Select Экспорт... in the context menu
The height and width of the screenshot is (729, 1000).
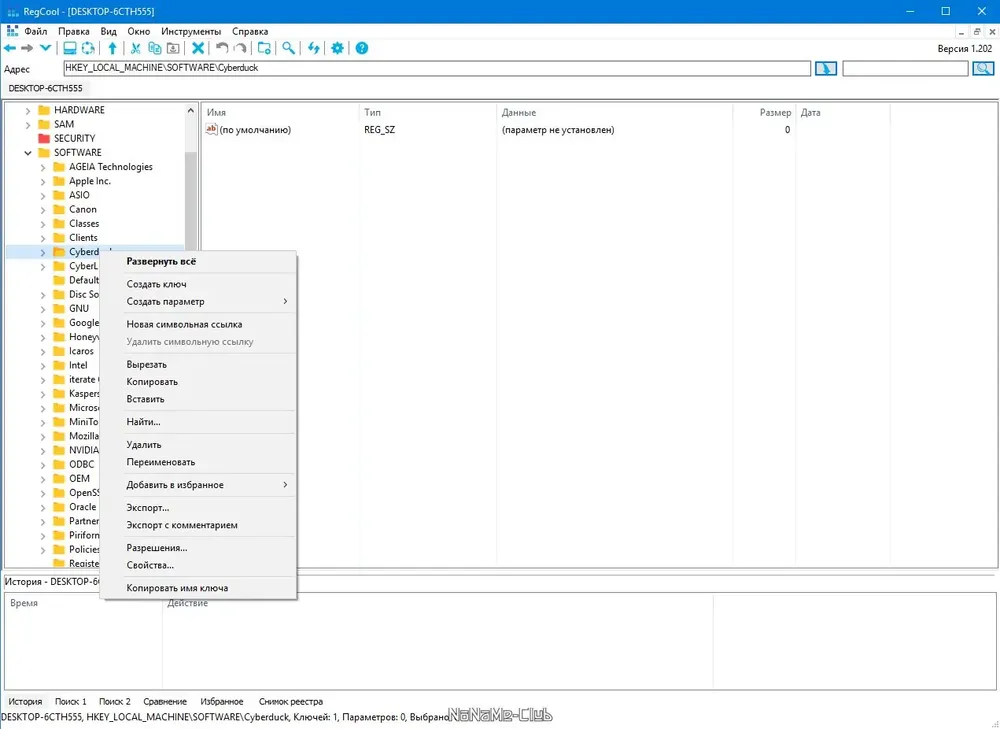click(x=148, y=508)
